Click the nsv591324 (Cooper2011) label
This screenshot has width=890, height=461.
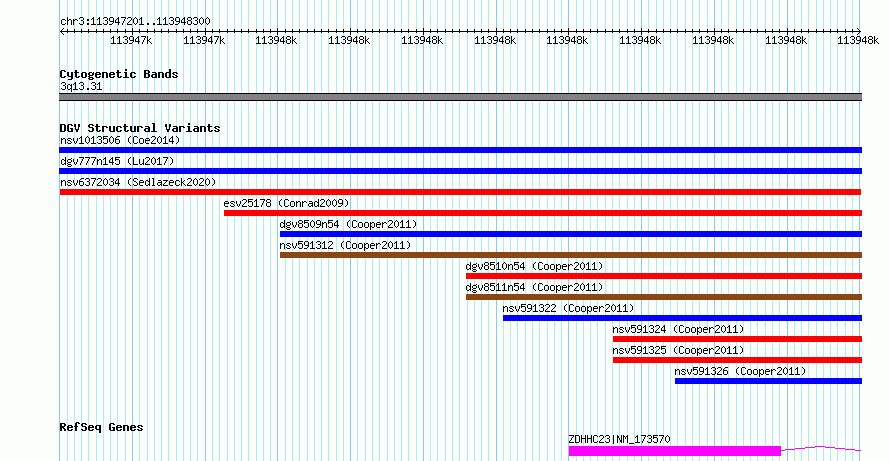point(678,329)
